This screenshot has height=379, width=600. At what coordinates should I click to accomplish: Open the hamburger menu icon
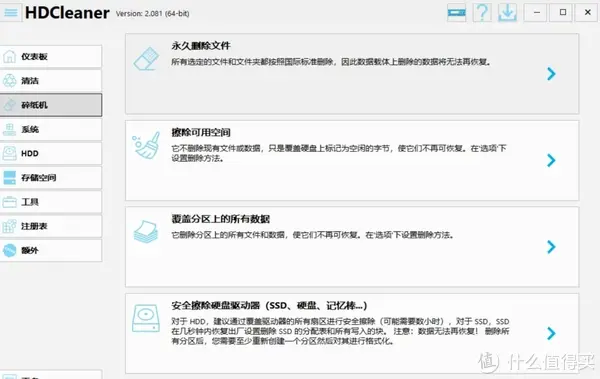pyautogui.click(x=11, y=13)
